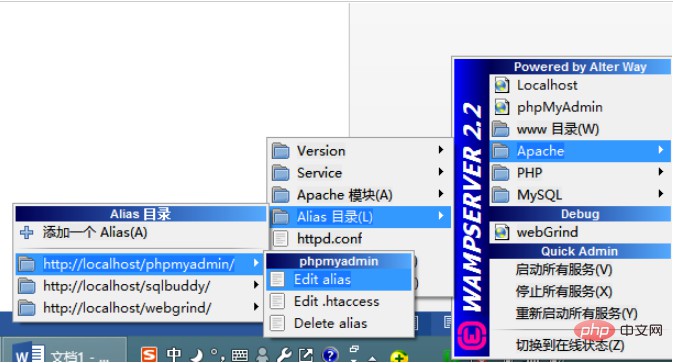Click 添加一个 Alias(A) to add alias
Image resolution: width=673 pixels, height=363 pixels.
tap(141, 233)
